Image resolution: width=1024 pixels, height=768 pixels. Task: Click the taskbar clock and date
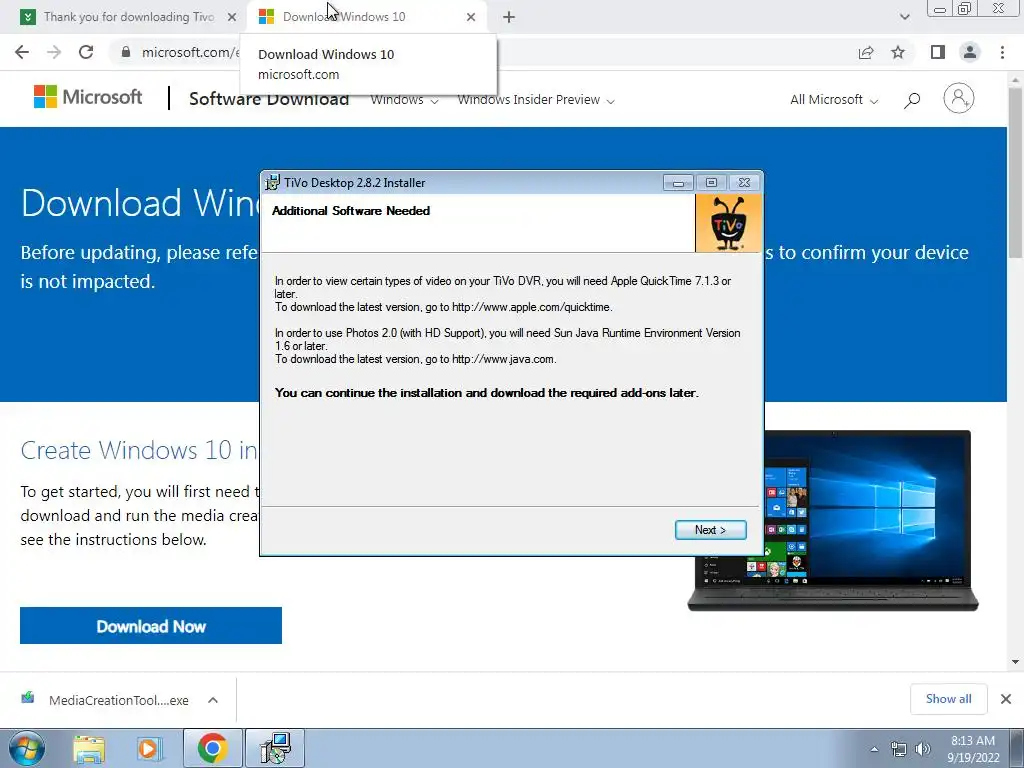pyautogui.click(x=973, y=749)
